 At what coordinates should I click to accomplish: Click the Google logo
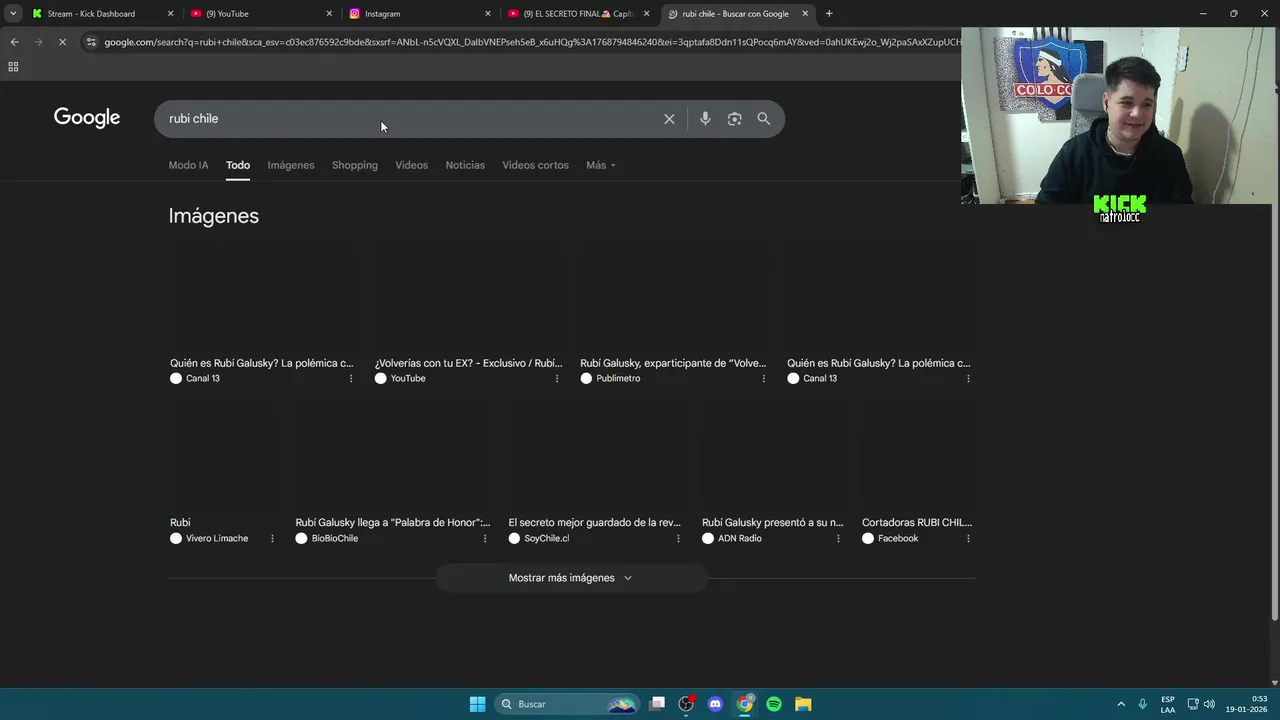87,118
